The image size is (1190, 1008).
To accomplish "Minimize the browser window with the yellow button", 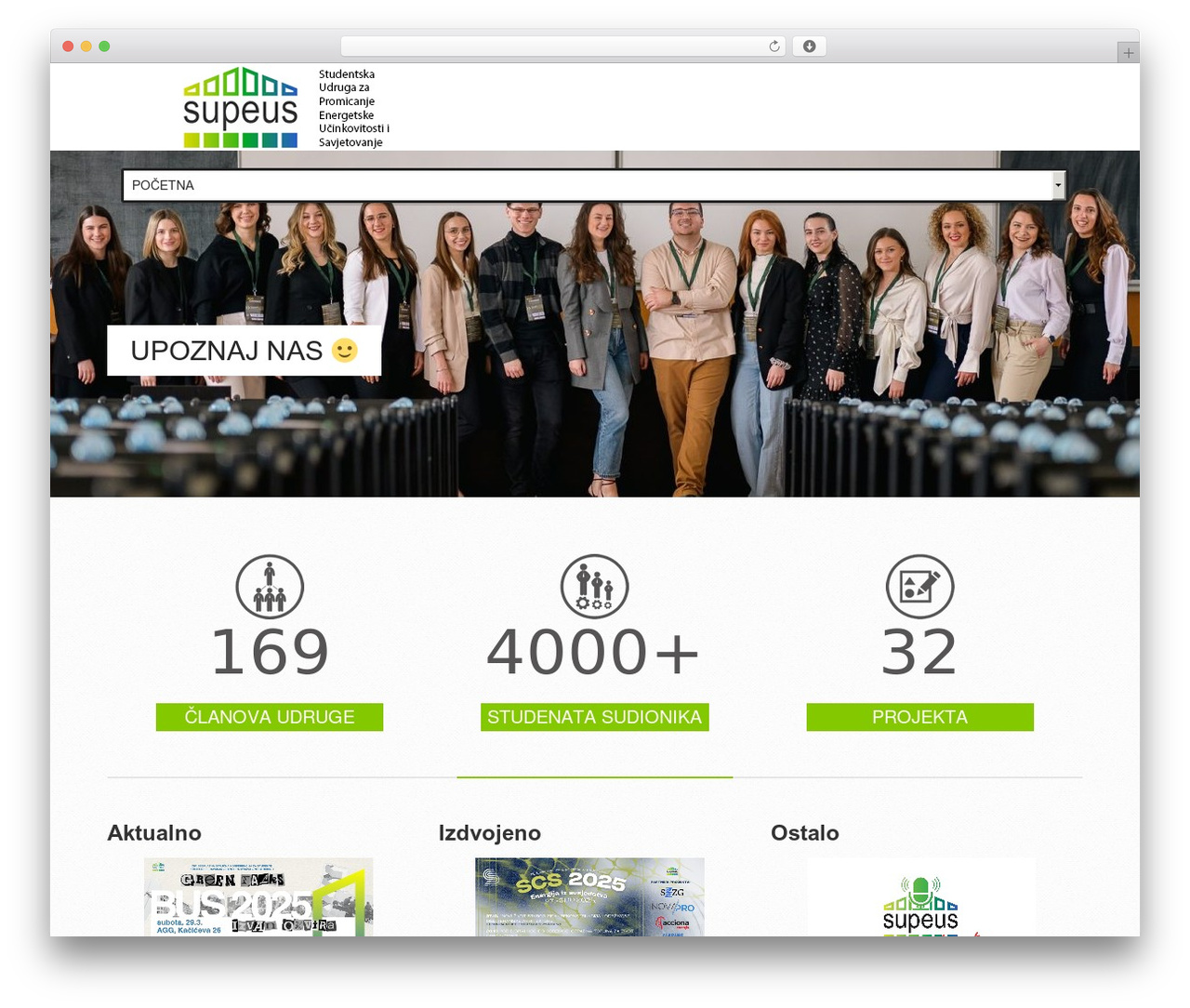I will coord(86,46).
